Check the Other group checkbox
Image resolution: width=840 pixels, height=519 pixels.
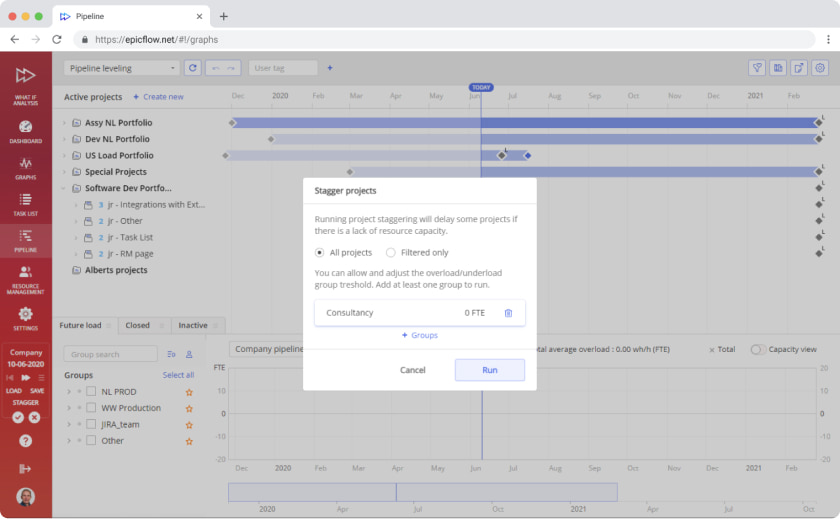(91, 440)
